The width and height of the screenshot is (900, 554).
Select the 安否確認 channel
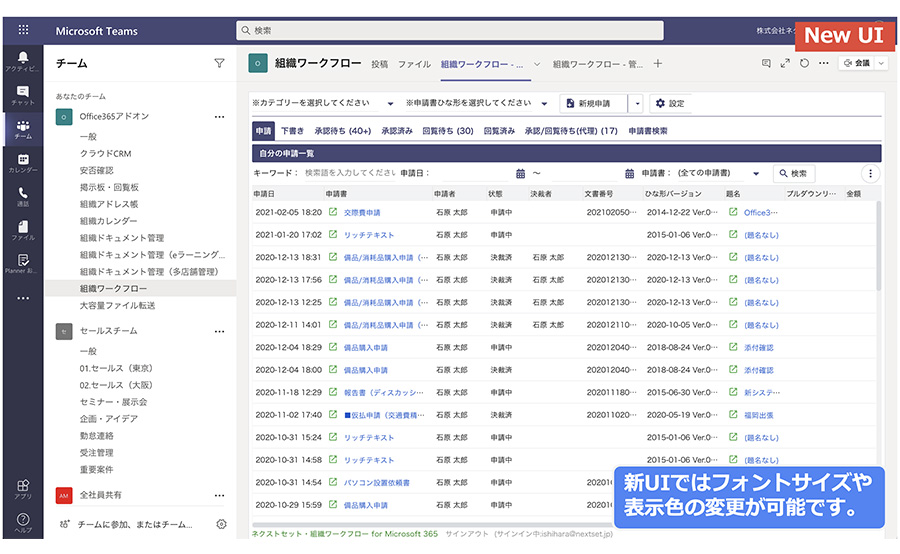pyautogui.click(x=96, y=171)
